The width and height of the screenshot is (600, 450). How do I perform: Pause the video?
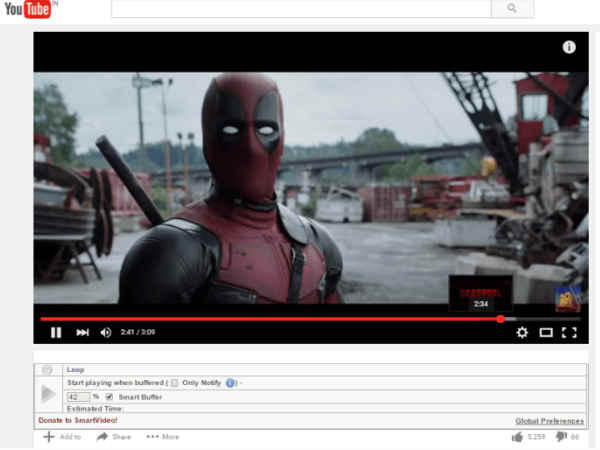click(x=56, y=333)
